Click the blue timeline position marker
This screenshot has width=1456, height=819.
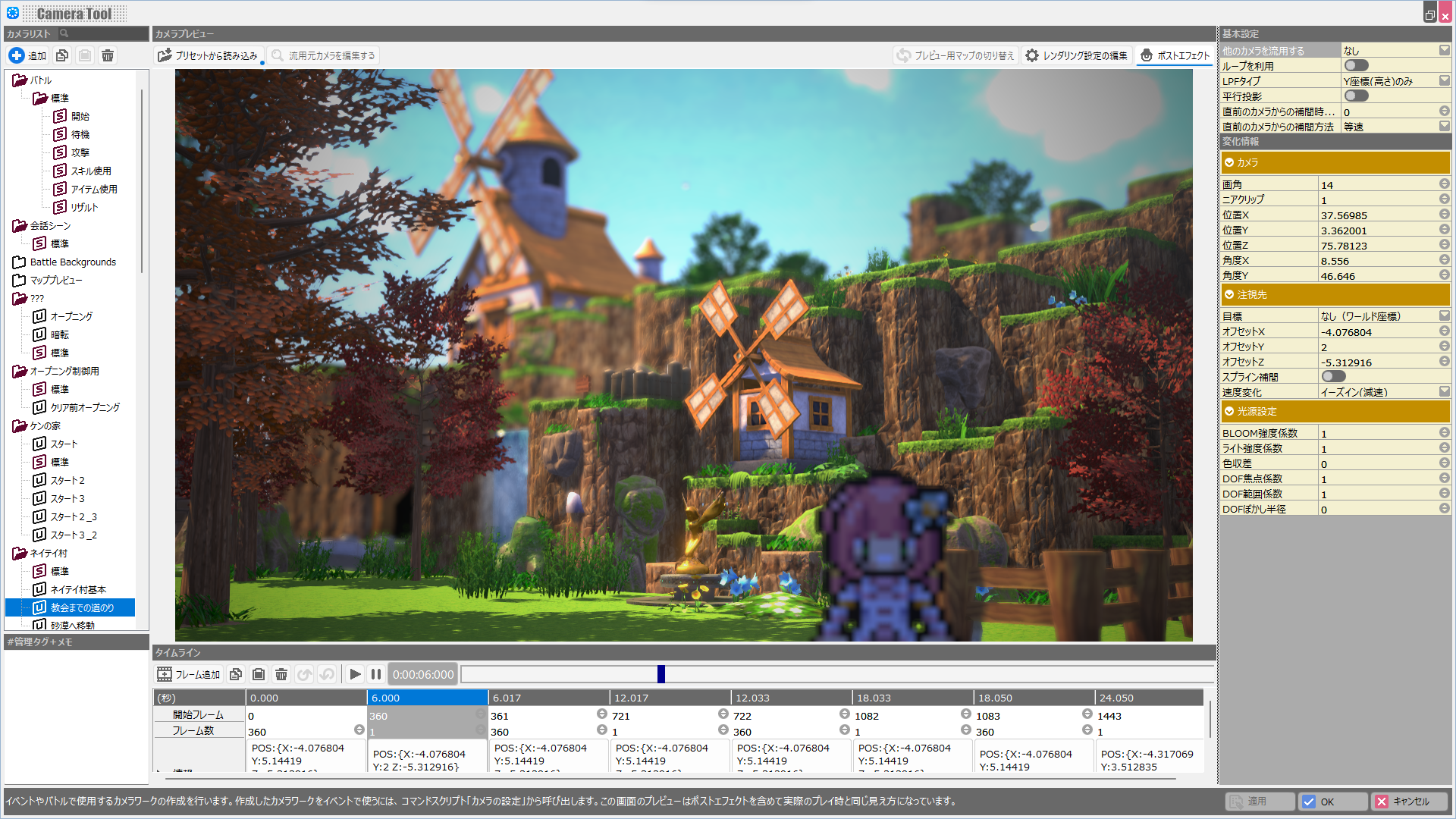661,674
